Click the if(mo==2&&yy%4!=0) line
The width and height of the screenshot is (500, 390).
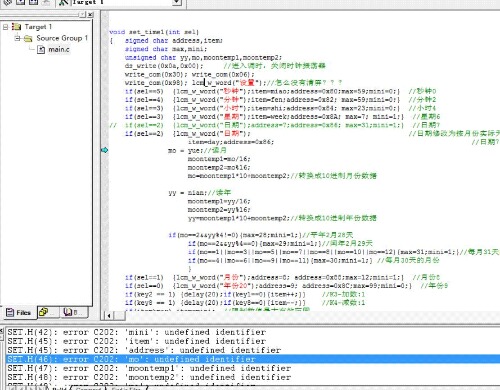260,235
